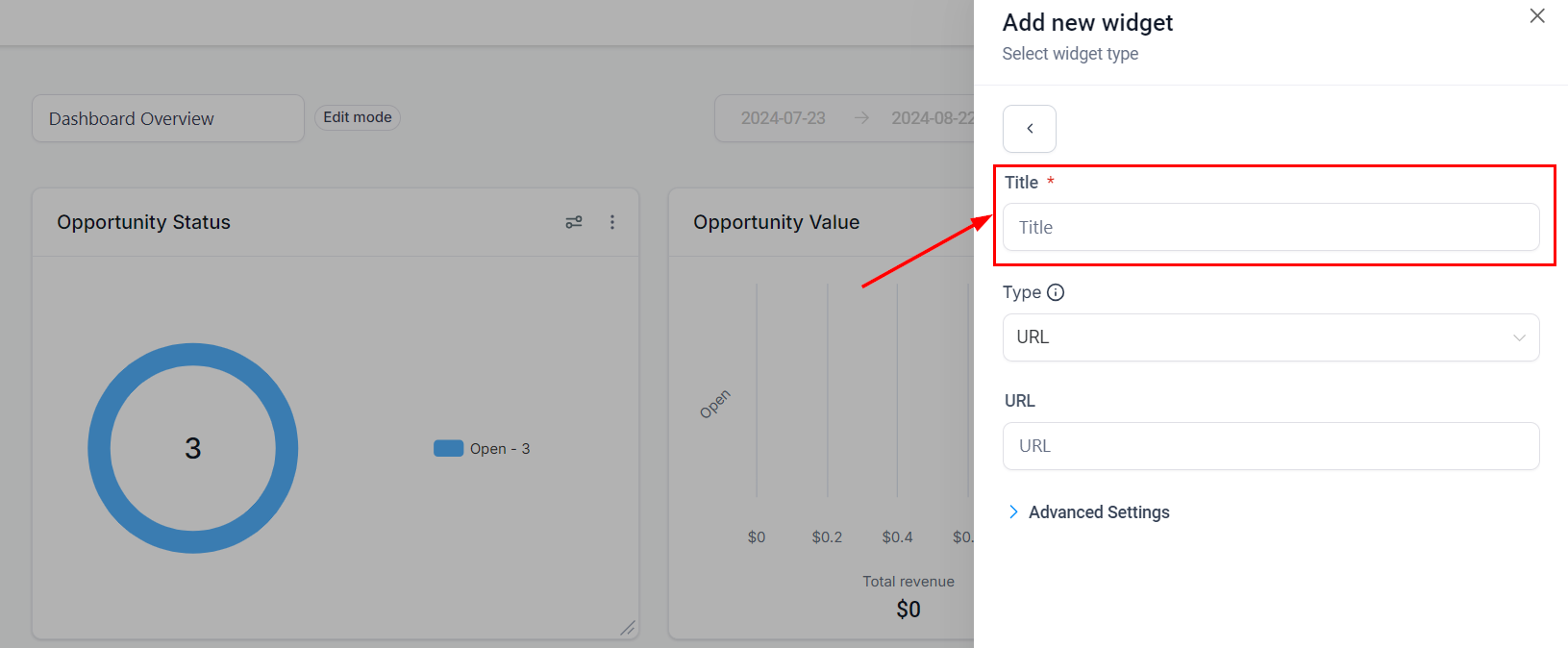1568x648 pixels.
Task: Open Opportunity Status filter settings icon
Action: [x=574, y=222]
